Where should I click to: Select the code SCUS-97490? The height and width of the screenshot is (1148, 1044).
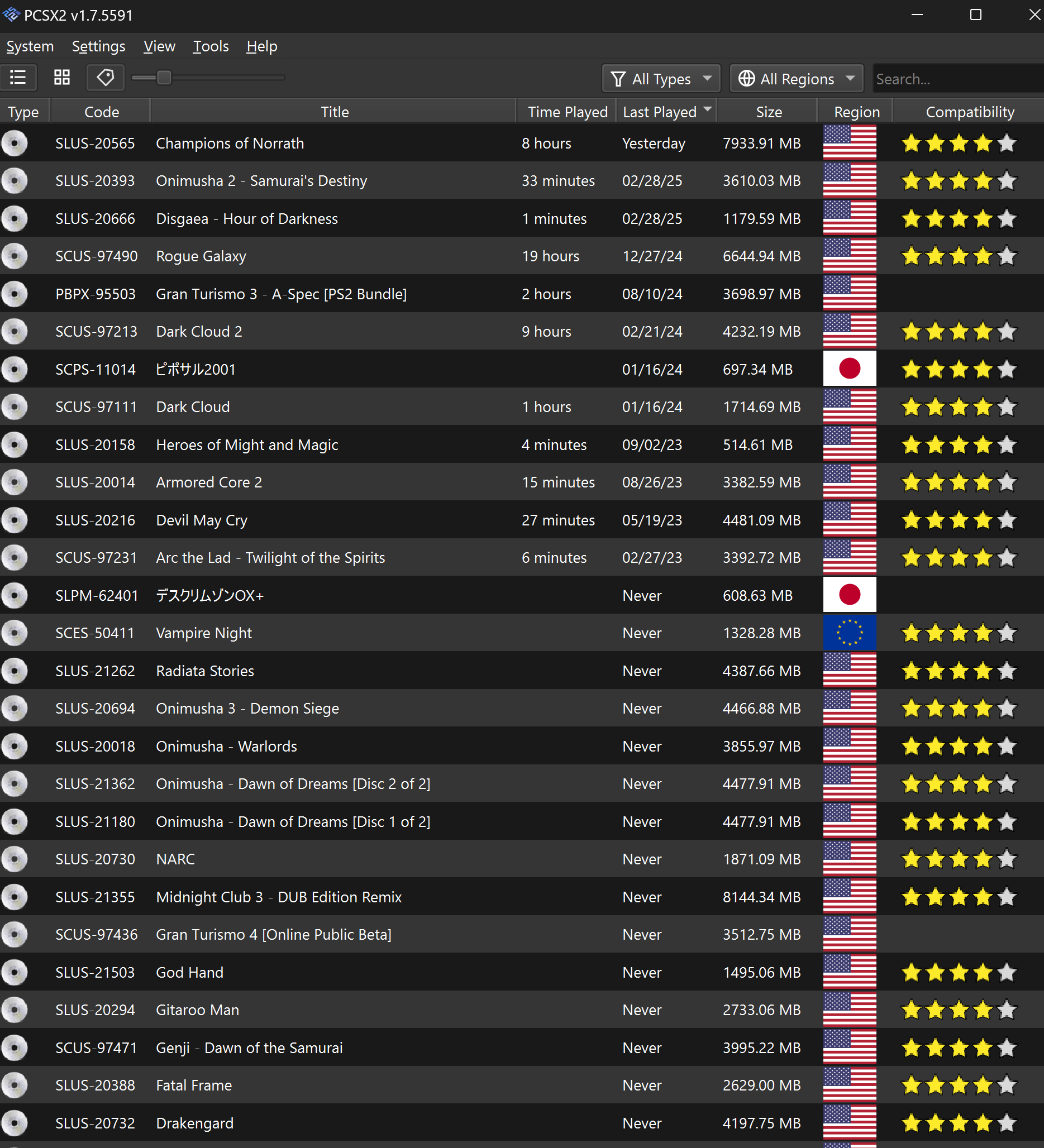coord(96,256)
